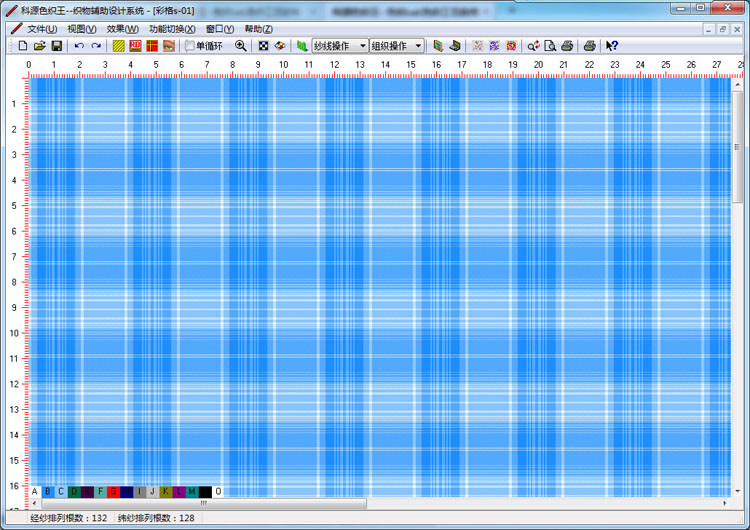750x530 pixels.
Task: Select color swatch H (navy blue)
Action: 126,491
